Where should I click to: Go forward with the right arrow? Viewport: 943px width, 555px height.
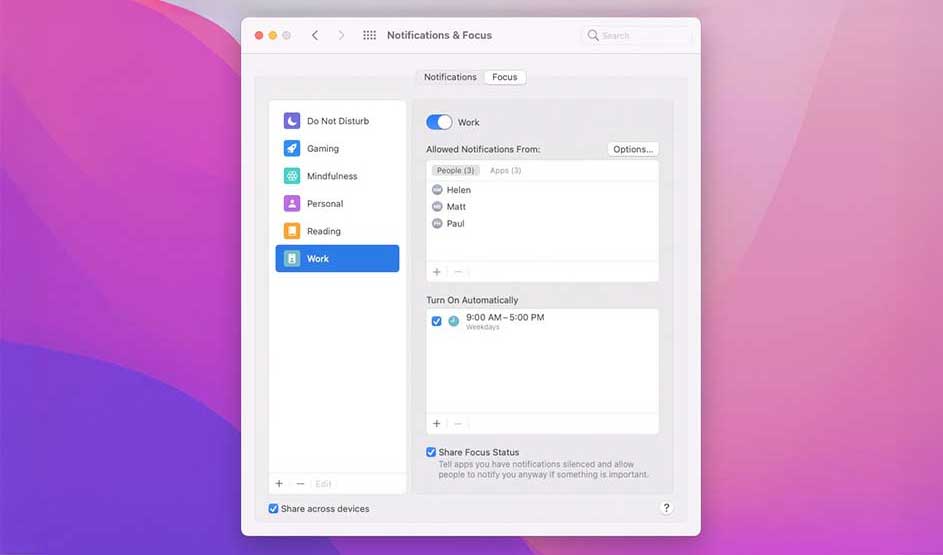click(341, 35)
